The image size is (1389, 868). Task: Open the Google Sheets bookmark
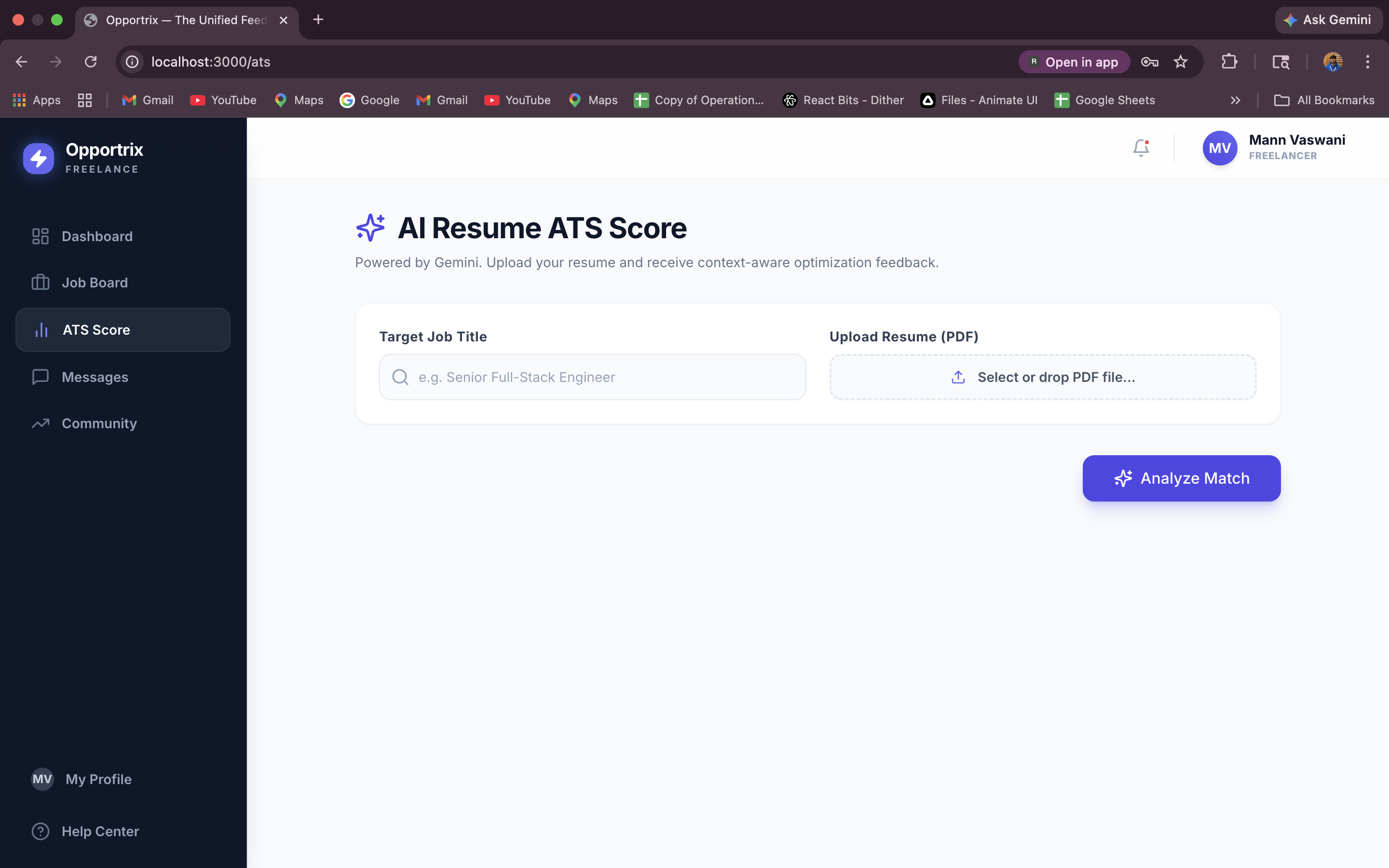pyautogui.click(x=1105, y=100)
